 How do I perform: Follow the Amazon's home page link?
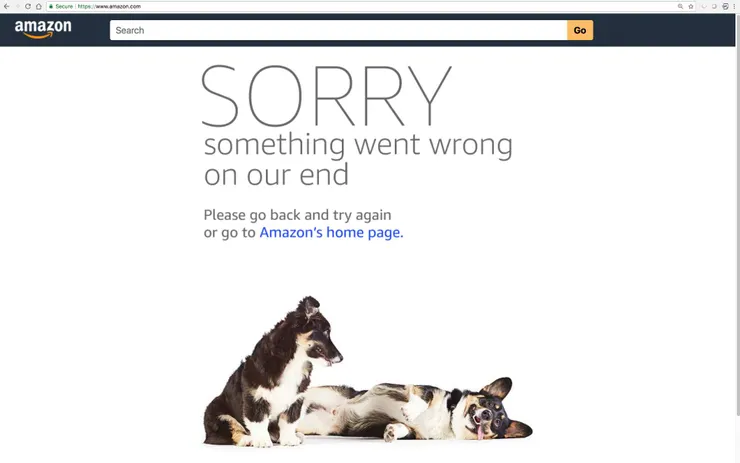pyautogui.click(x=331, y=233)
